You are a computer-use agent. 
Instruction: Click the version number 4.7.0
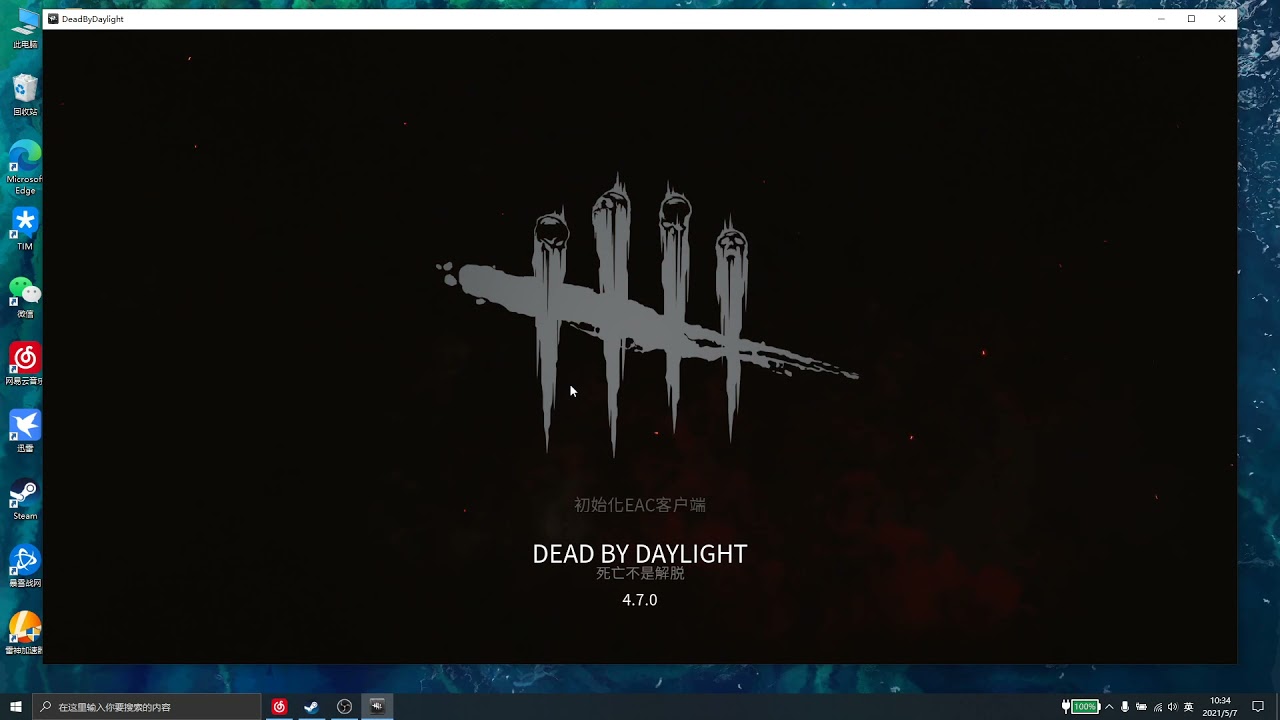point(640,600)
